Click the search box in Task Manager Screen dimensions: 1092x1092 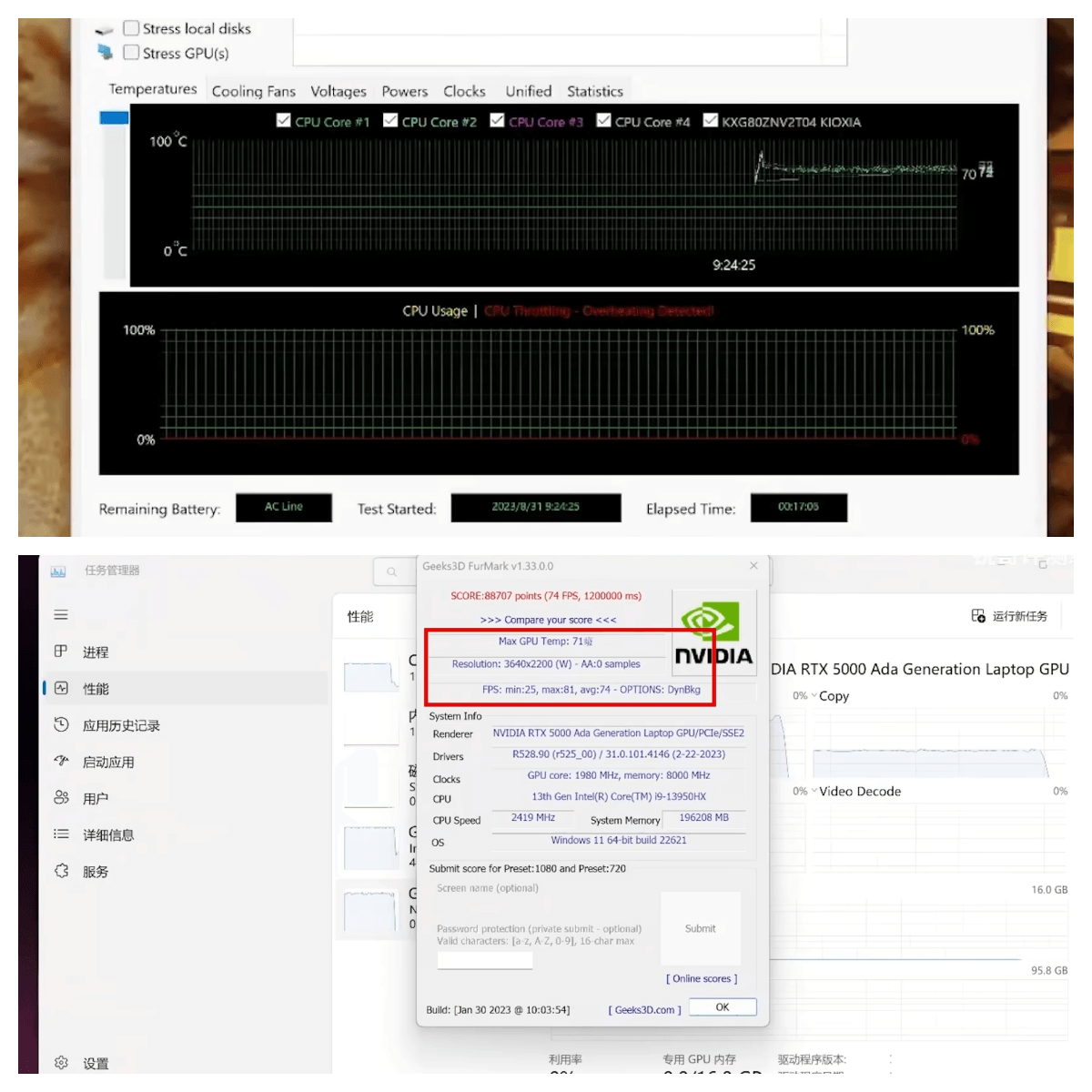tap(394, 571)
